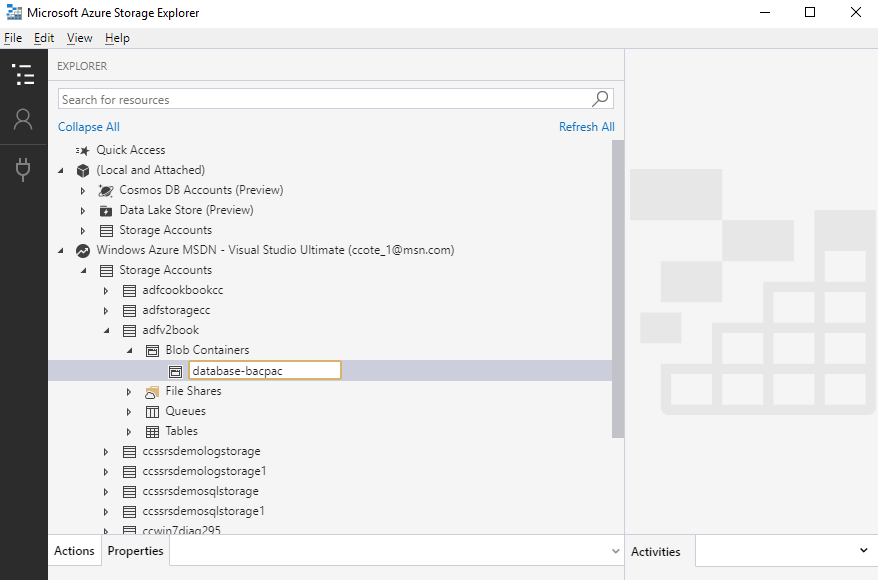Click the adfstoragecc storage account icon
The height and width of the screenshot is (580, 878).
[x=129, y=311]
